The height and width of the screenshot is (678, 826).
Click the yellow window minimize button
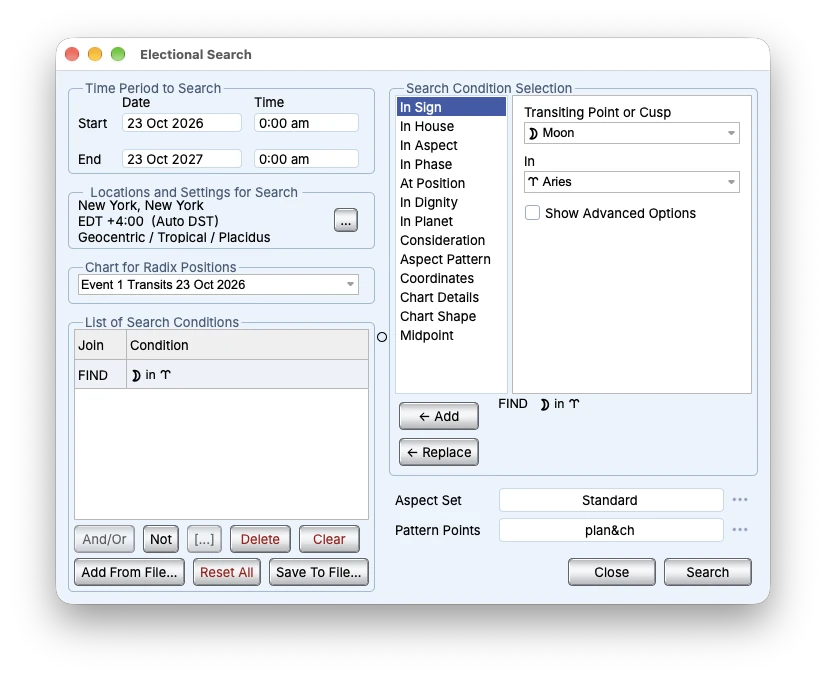[95, 54]
